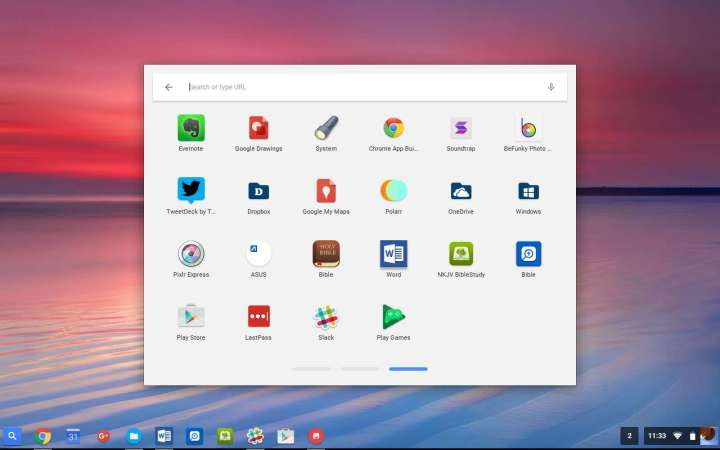The image size is (720, 450).
Task: Open the Files app in the shelf
Action: (134, 436)
